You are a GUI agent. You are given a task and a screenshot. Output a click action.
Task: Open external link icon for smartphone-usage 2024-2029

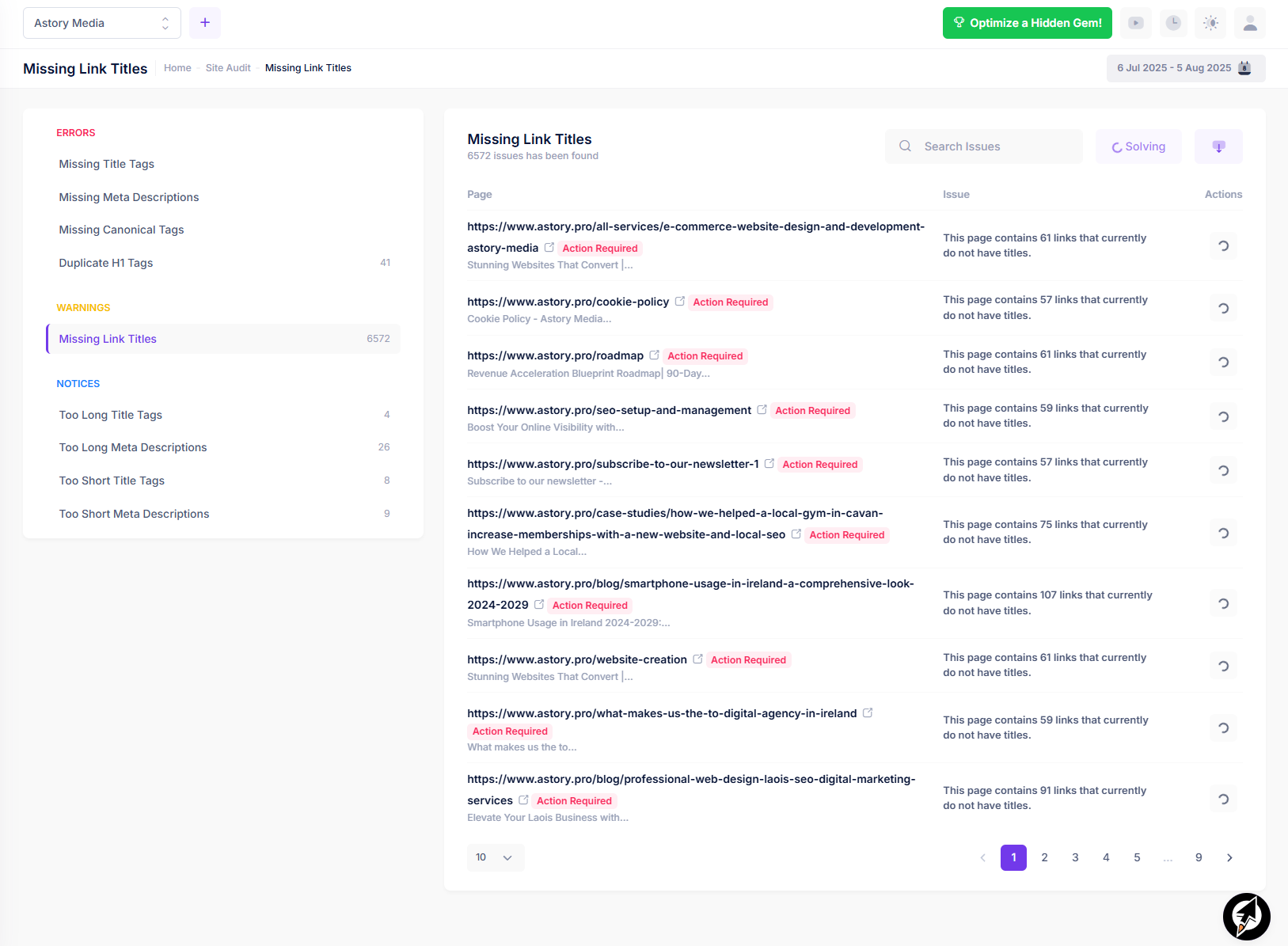coord(539,605)
